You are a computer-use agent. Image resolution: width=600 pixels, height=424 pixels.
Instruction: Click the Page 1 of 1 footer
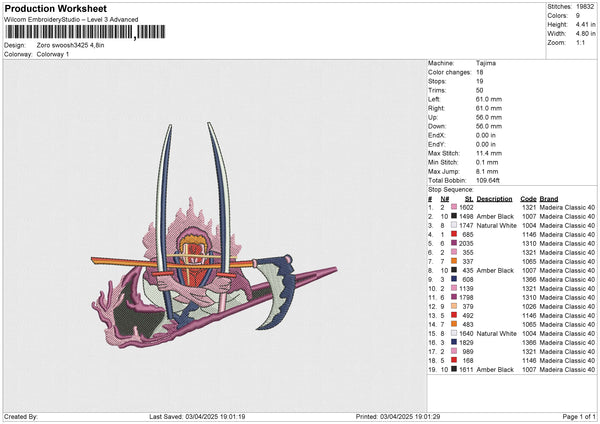(x=579, y=417)
